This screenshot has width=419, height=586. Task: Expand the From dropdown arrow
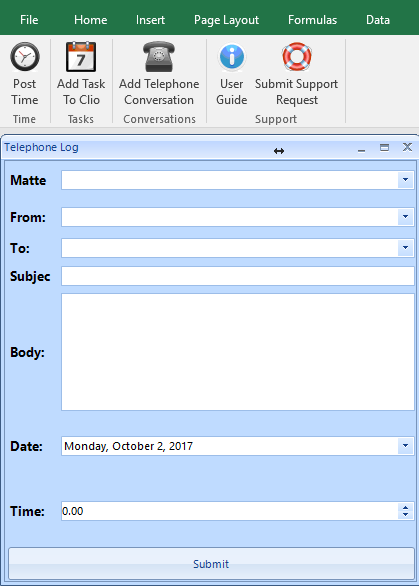tap(405, 217)
